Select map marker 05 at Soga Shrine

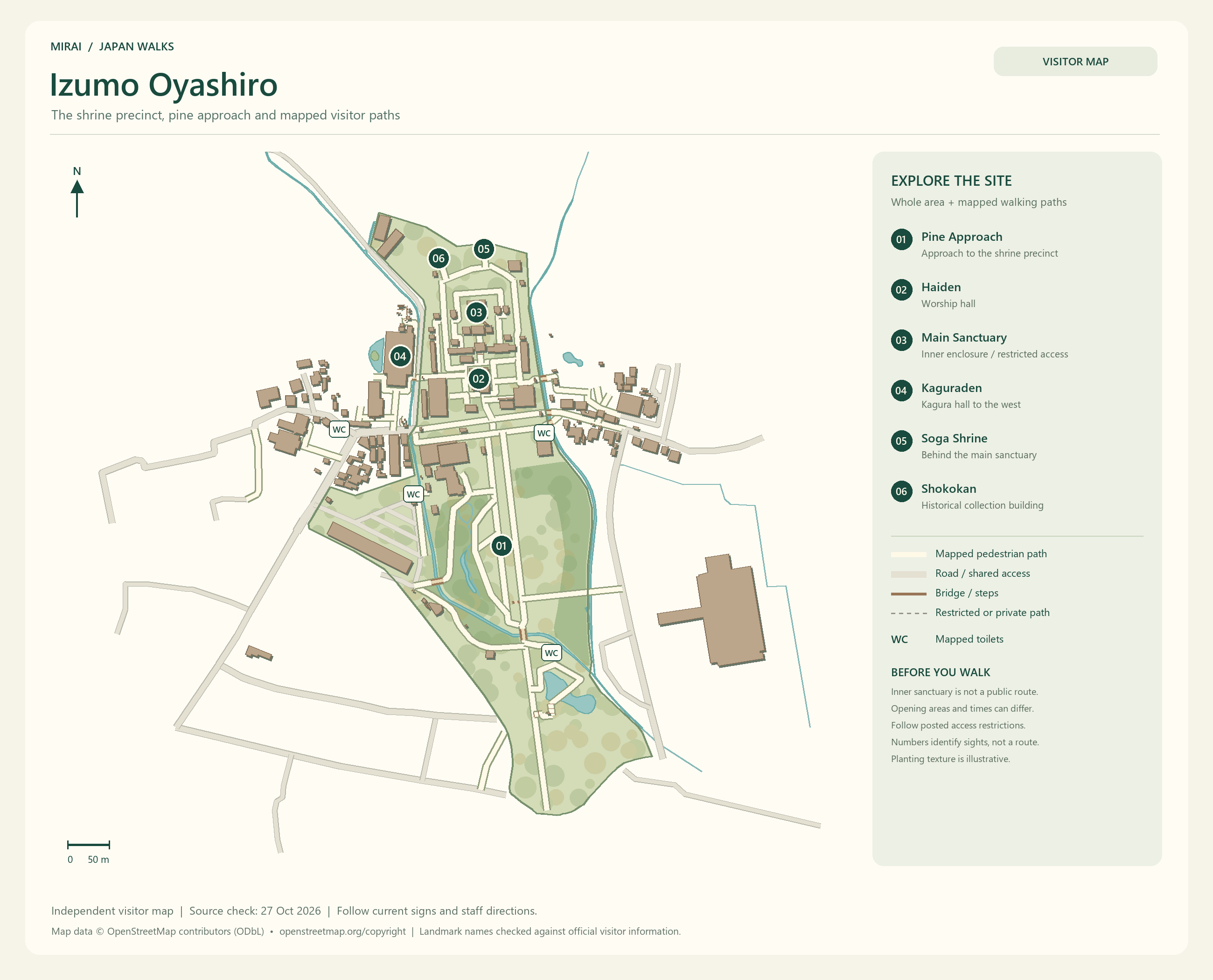coord(484,249)
